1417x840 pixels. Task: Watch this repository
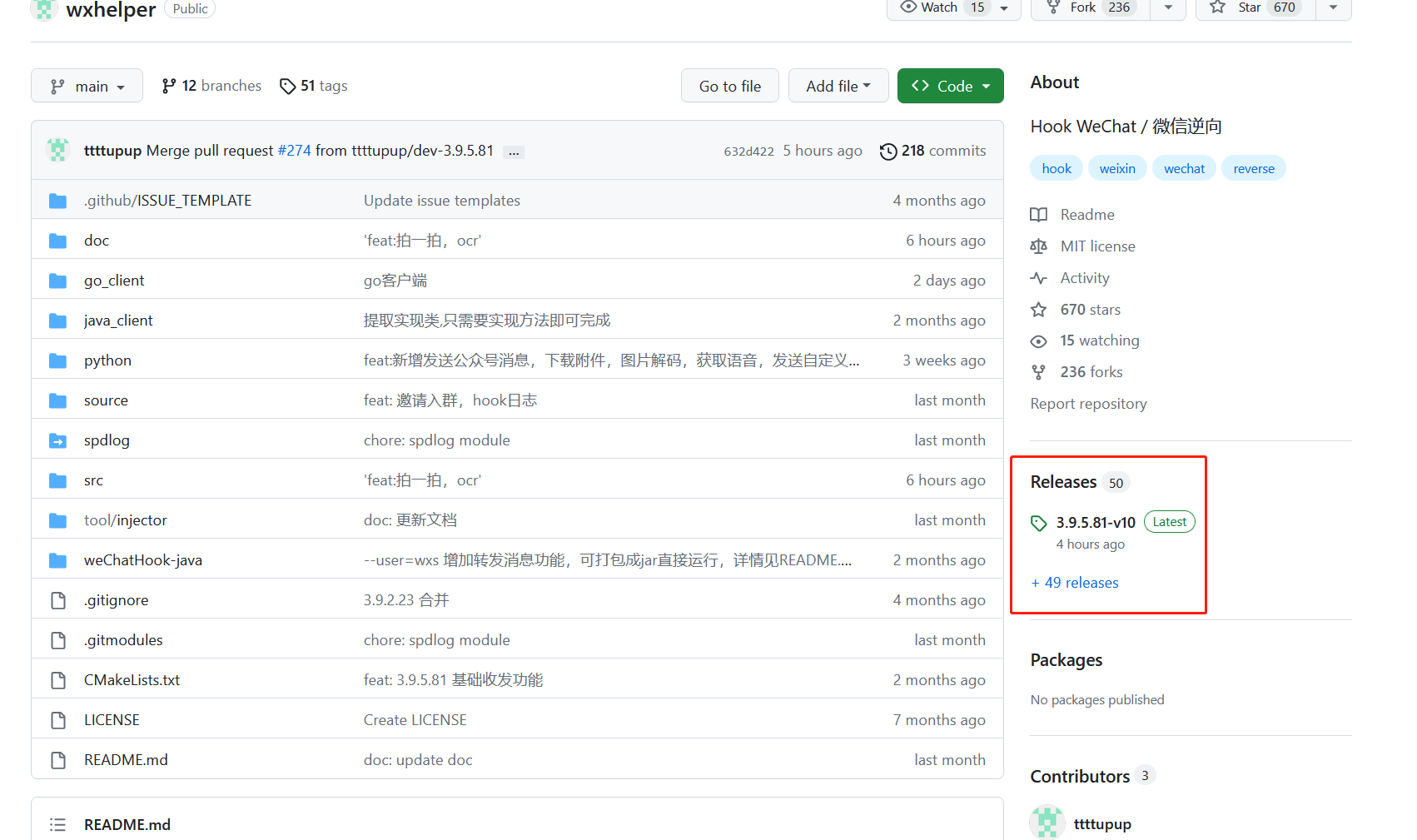[938, 7]
